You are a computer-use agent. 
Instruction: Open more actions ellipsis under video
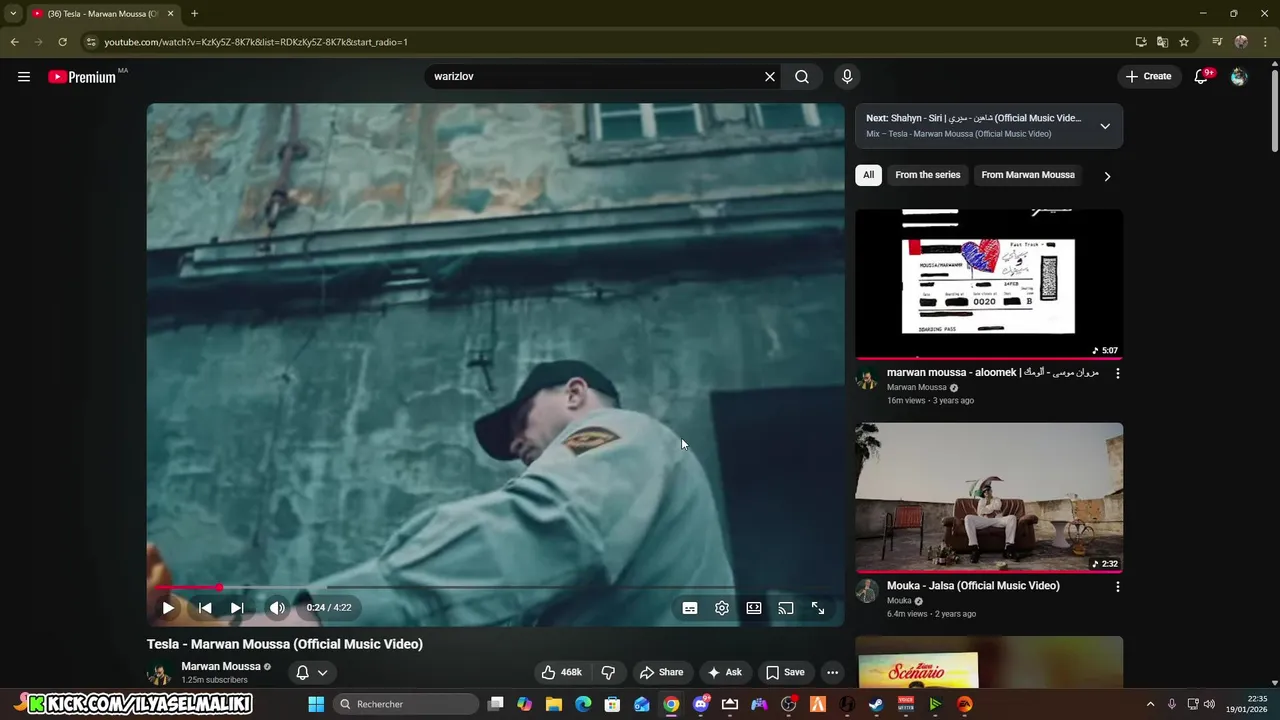click(x=832, y=672)
